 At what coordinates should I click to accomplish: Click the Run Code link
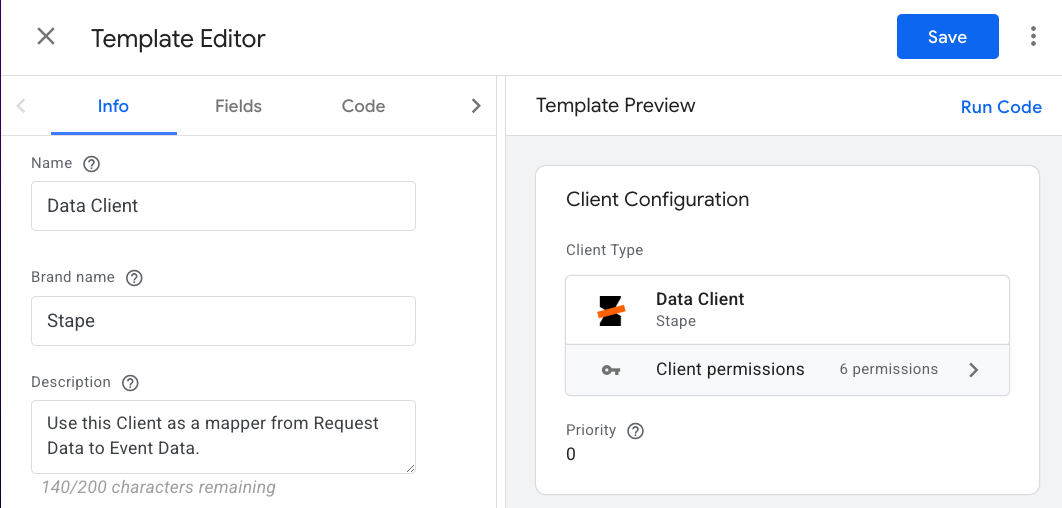click(x=1000, y=107)
